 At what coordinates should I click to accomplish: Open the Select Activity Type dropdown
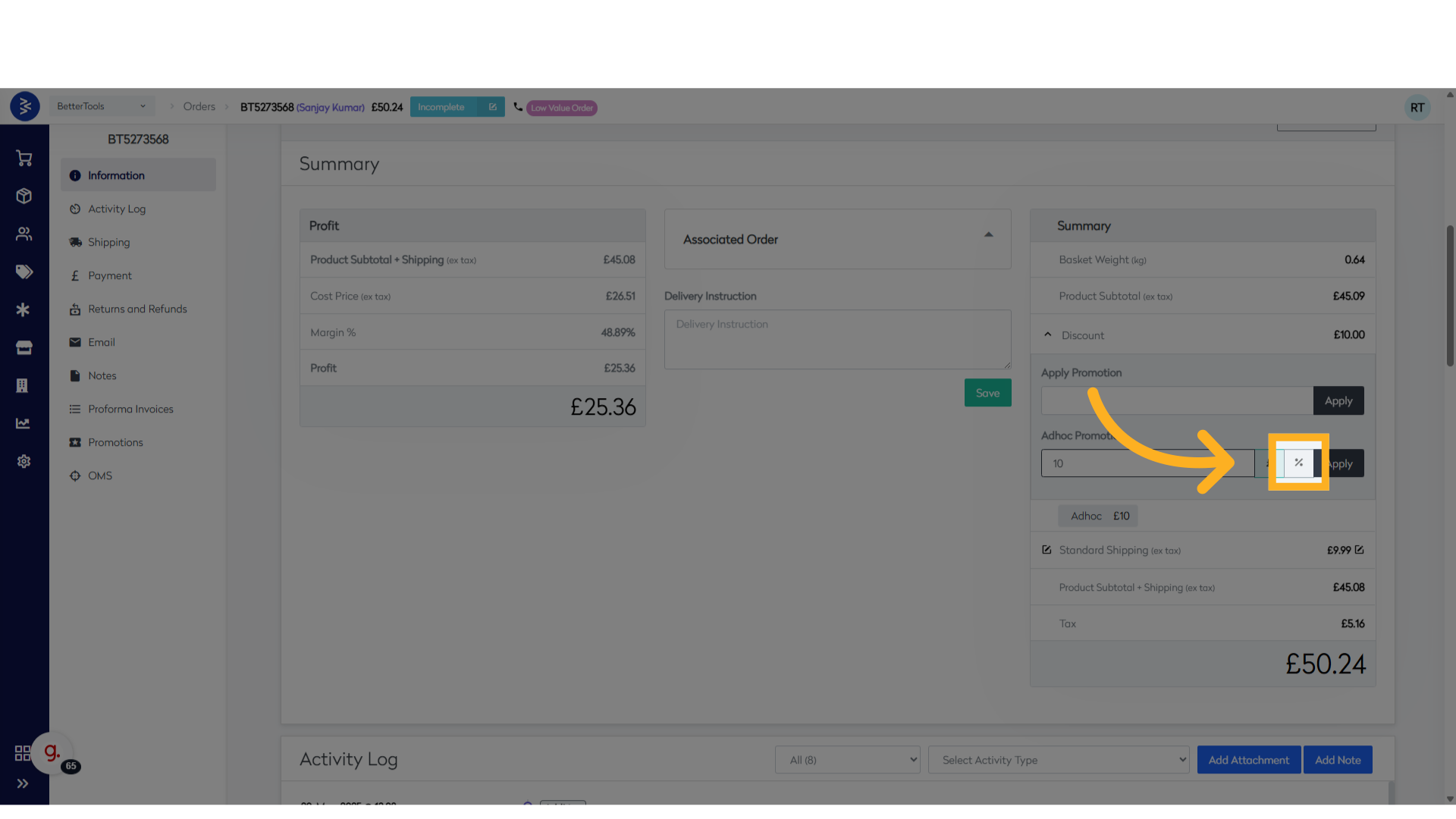(1059, 760)
